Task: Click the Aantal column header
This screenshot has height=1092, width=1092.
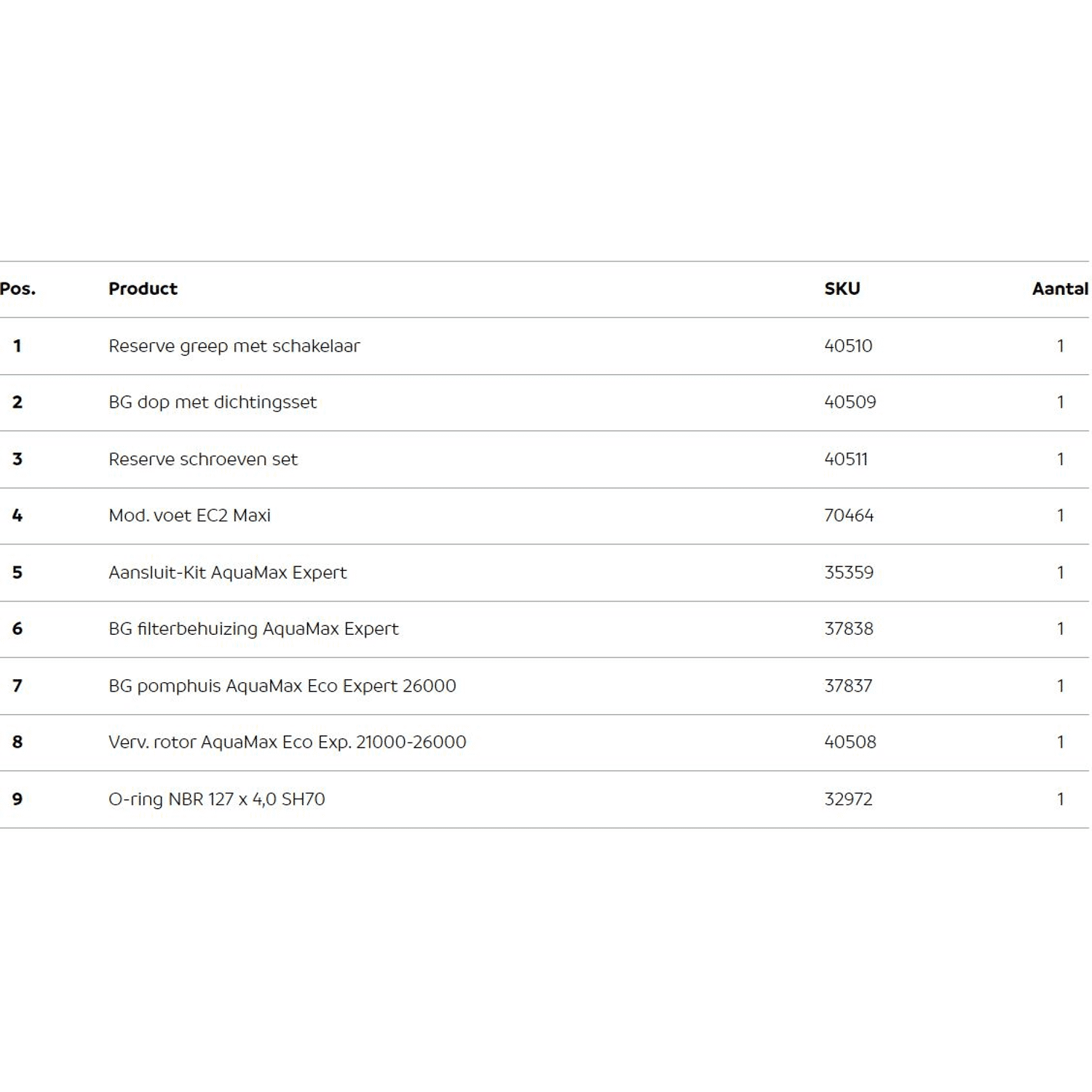Action: coord(1059,289)
